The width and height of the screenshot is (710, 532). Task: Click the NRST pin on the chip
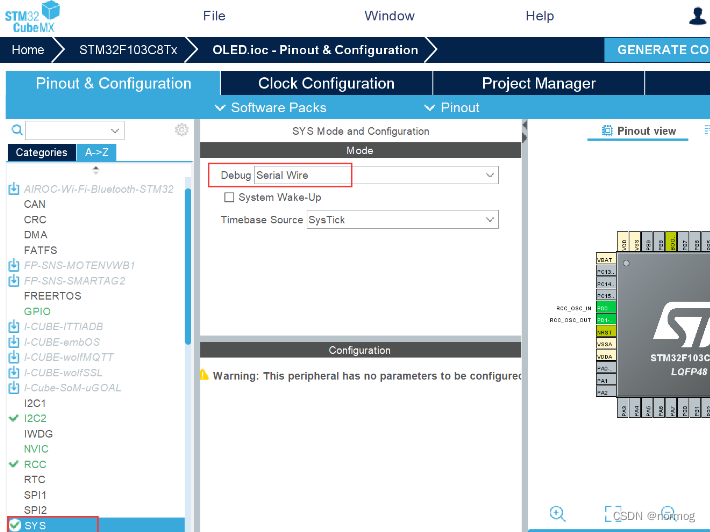pos(606,332)
